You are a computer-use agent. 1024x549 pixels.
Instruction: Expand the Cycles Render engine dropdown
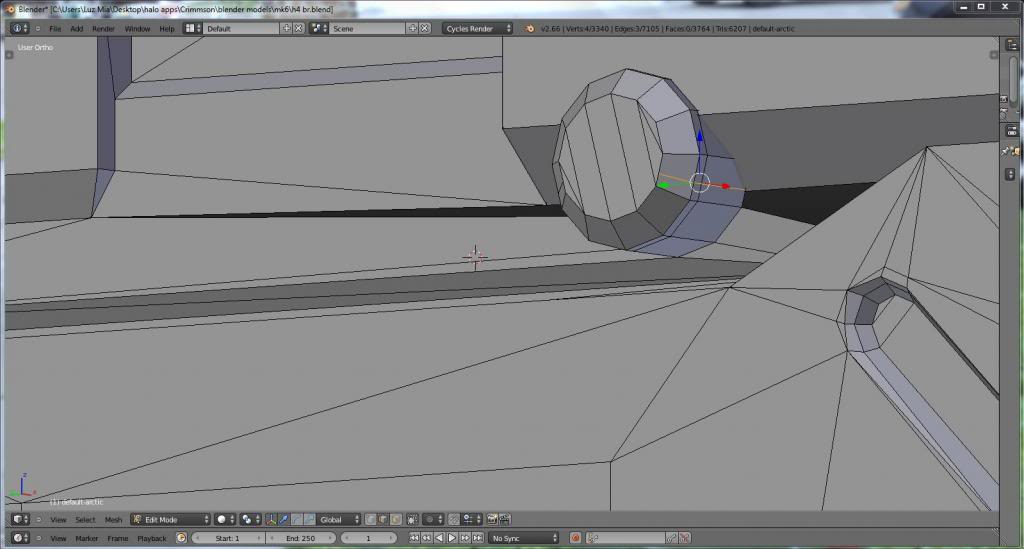[477, 29]
